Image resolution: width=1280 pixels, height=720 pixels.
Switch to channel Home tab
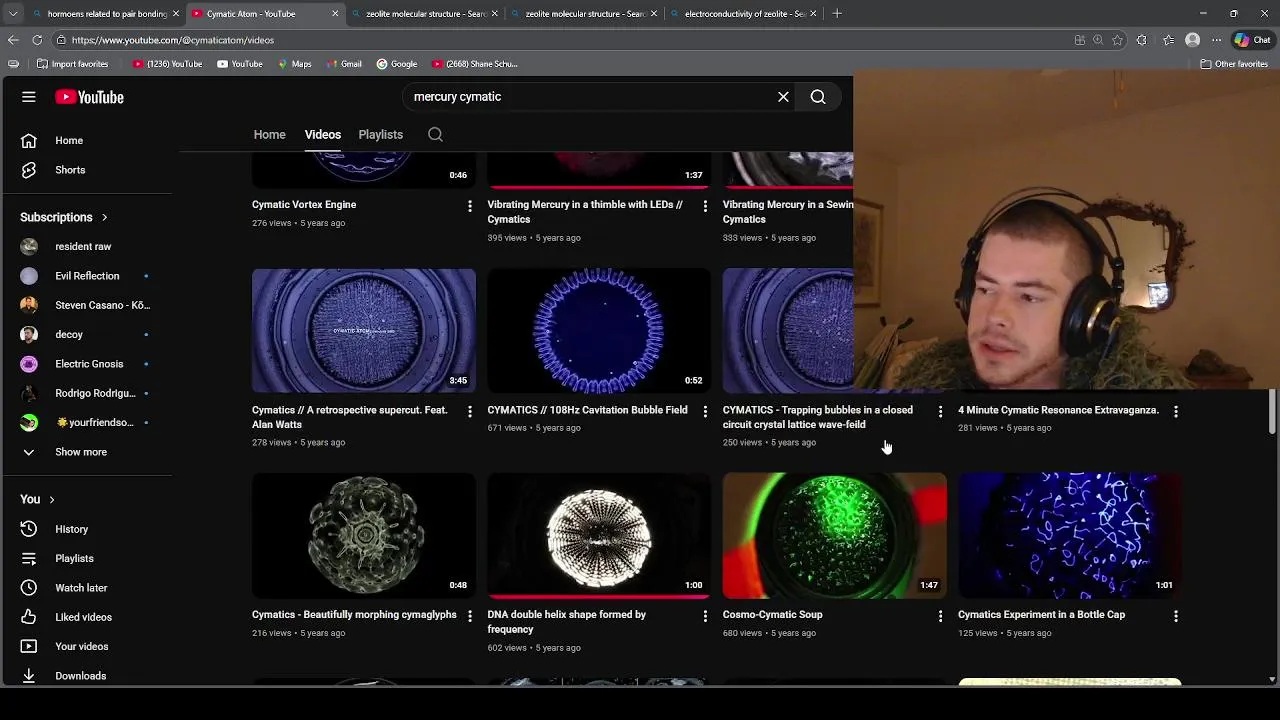pyautogui.click(x=269, y=134)
